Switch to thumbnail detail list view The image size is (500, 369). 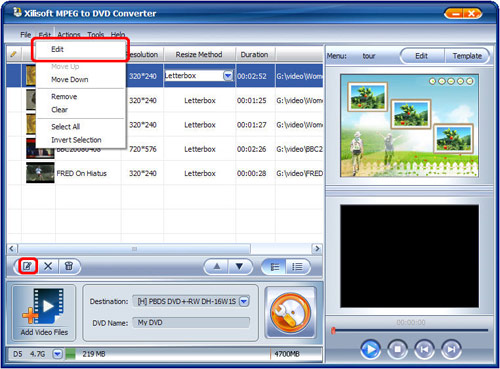[x=275, y=267]
